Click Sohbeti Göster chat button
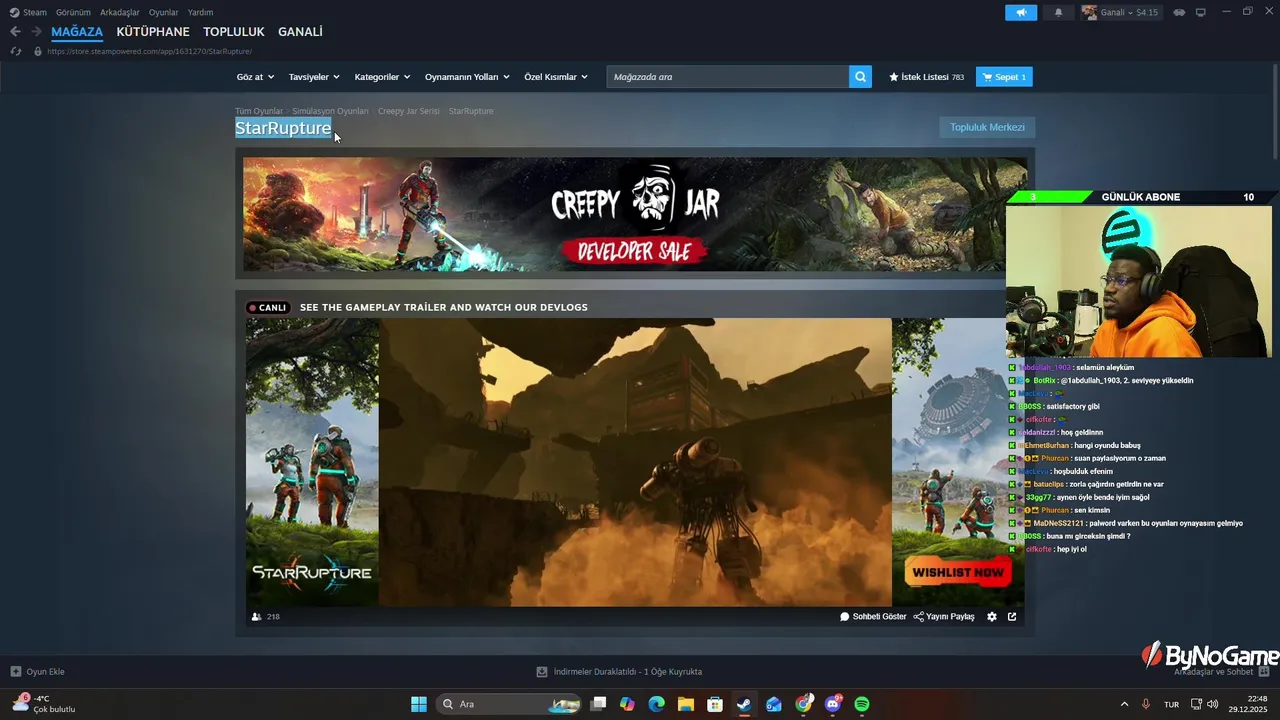1280x720 pixels. (x=873, y=617)
